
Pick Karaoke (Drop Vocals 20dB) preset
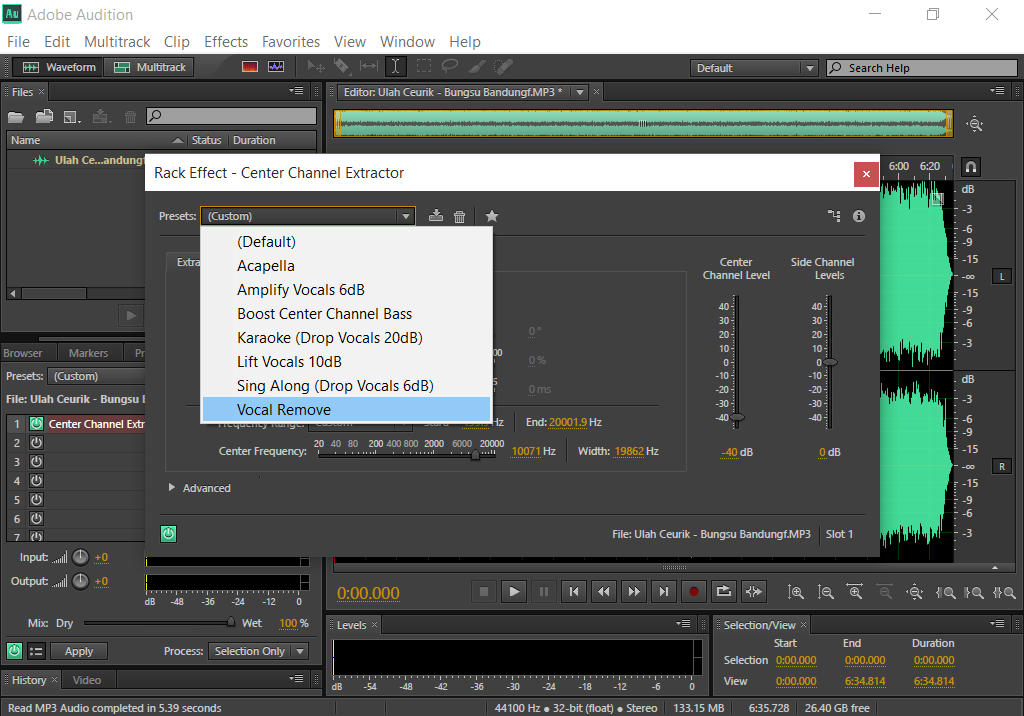click(x=346, y=338)
